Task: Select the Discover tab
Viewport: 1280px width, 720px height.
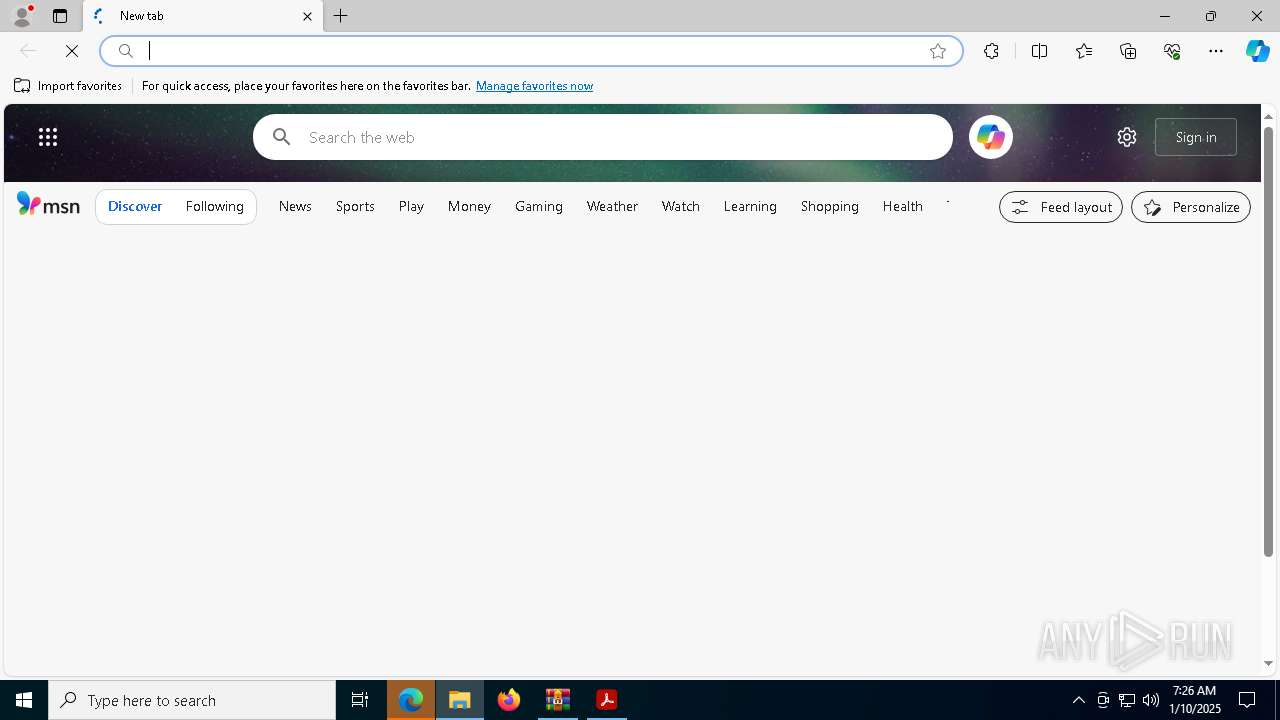Action: click(x=135, y=206)
